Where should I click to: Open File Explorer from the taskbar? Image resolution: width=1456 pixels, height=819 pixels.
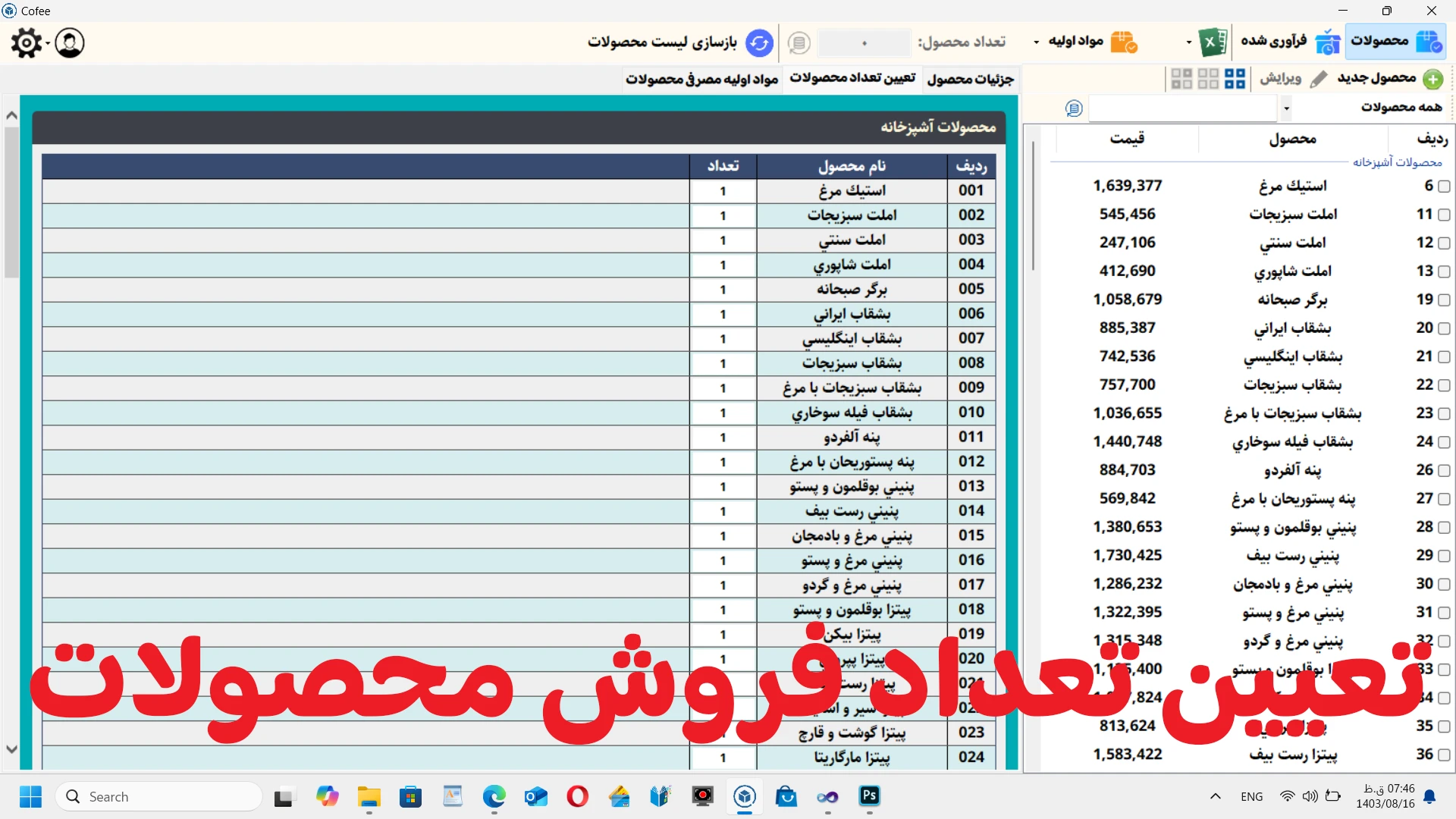point(369,796)
